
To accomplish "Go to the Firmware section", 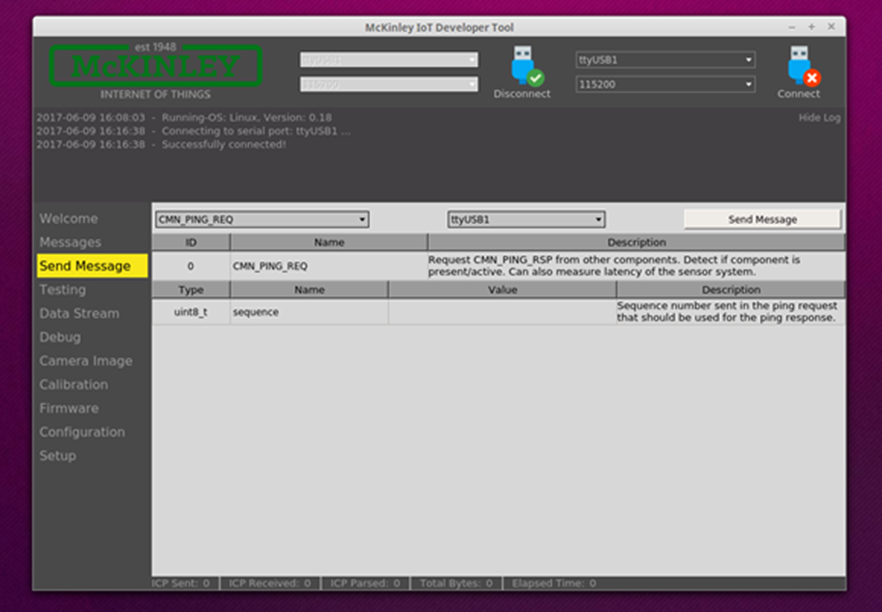I will pos(69,408).
